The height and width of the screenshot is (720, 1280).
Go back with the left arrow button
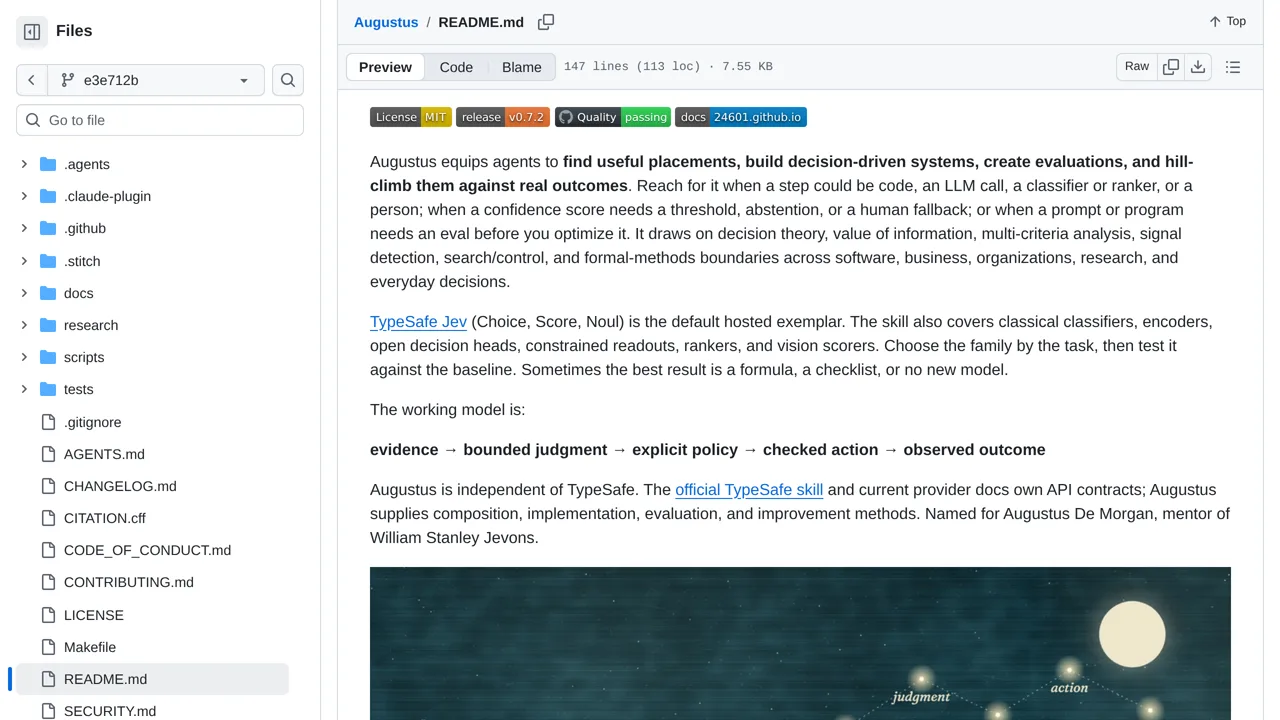click(x=31, y=80)
